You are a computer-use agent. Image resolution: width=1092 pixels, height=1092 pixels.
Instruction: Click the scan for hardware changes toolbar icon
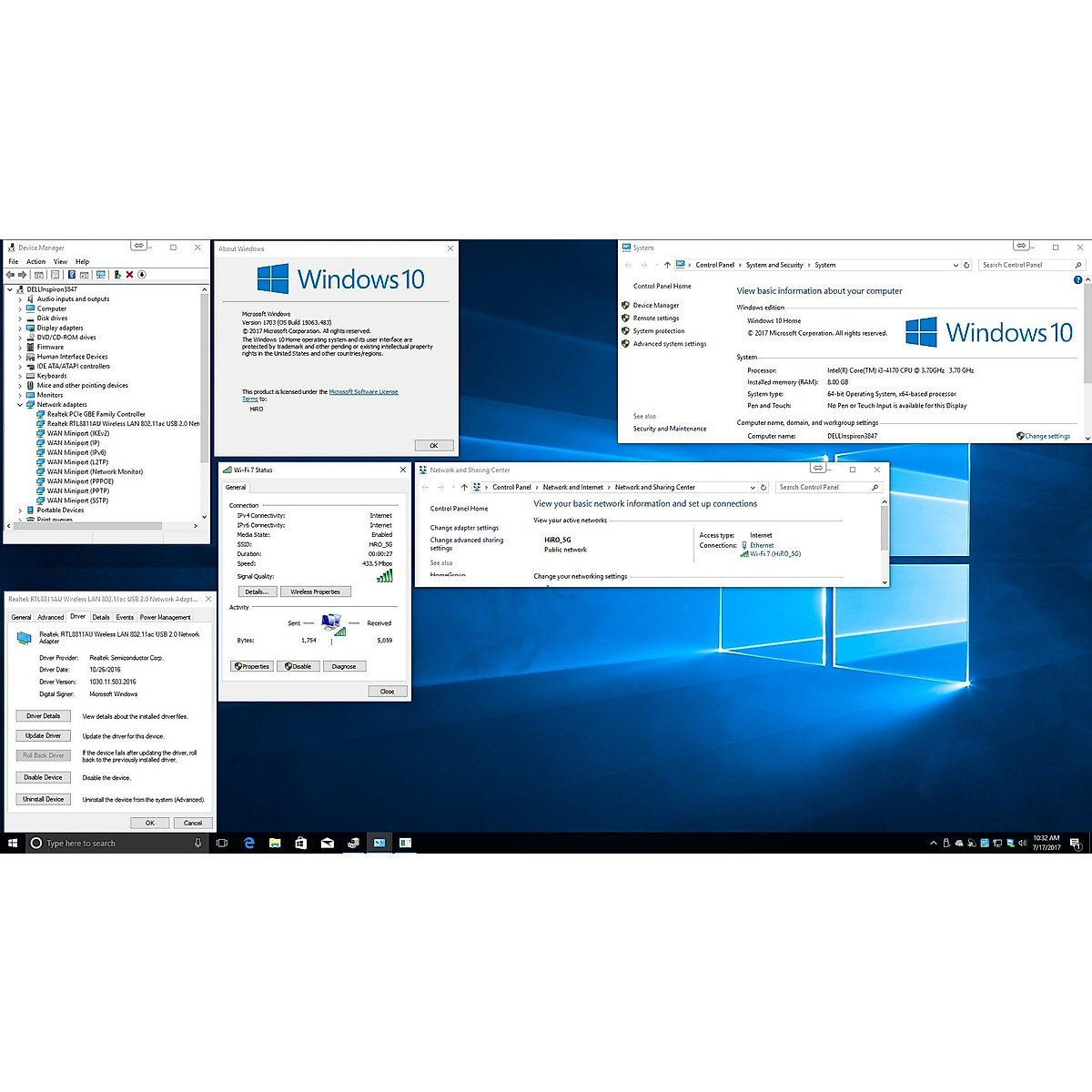(101, 274)
